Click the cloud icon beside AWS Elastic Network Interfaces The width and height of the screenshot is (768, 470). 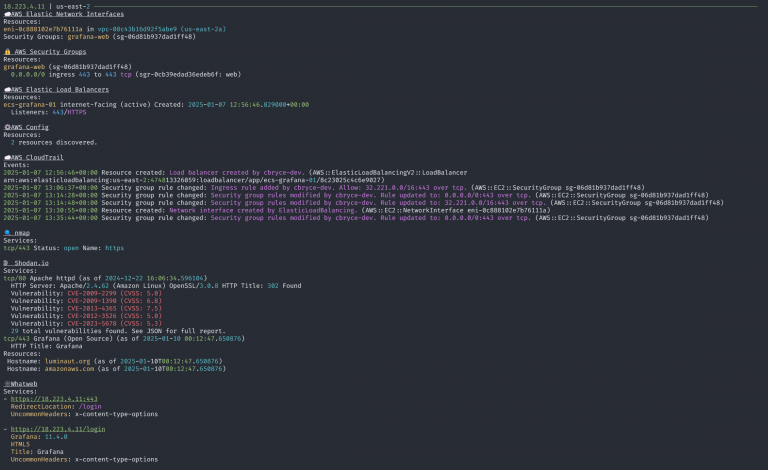click(x=7, y=14)
